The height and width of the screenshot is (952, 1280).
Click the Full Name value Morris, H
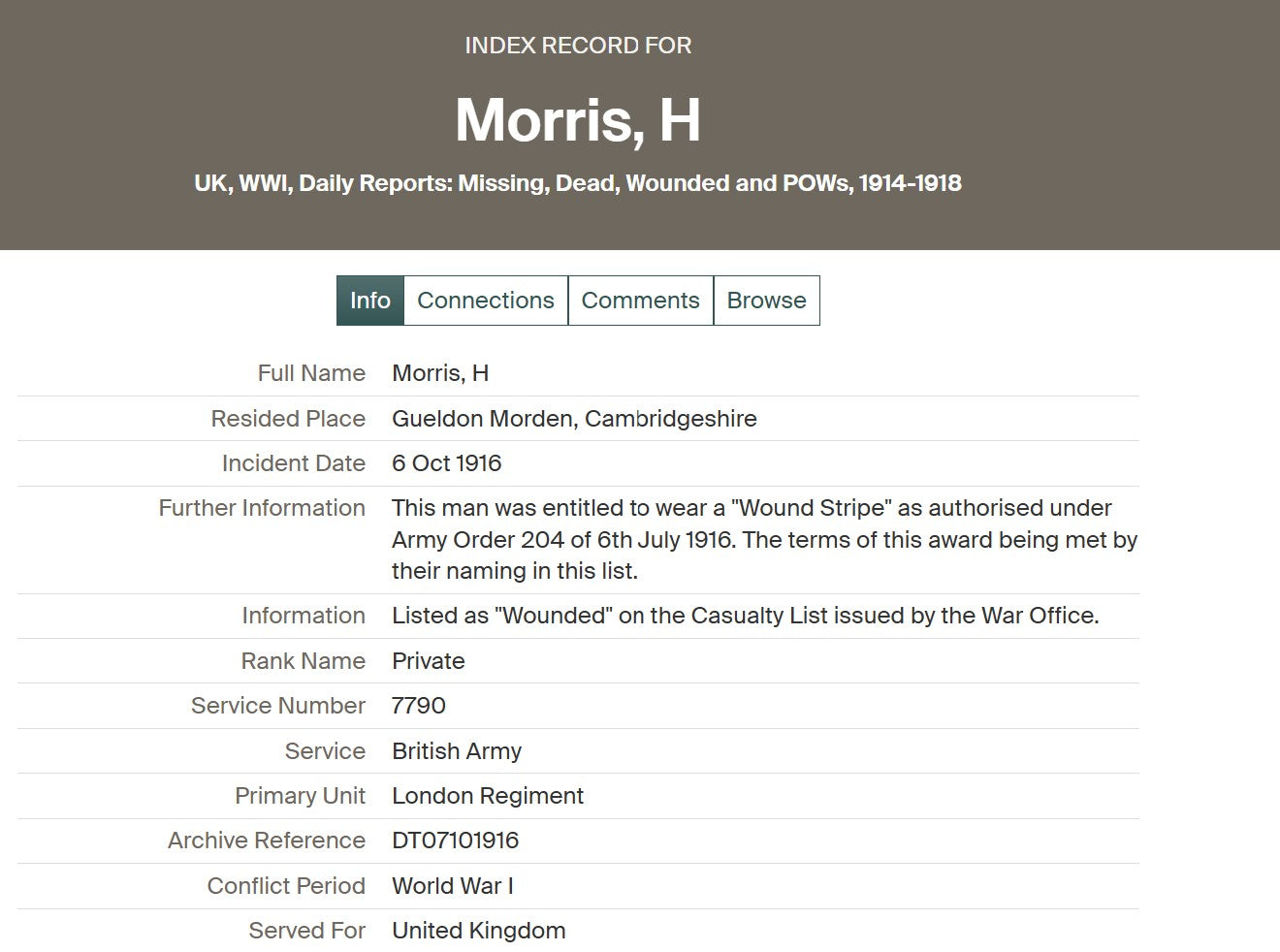click(440, 373)
